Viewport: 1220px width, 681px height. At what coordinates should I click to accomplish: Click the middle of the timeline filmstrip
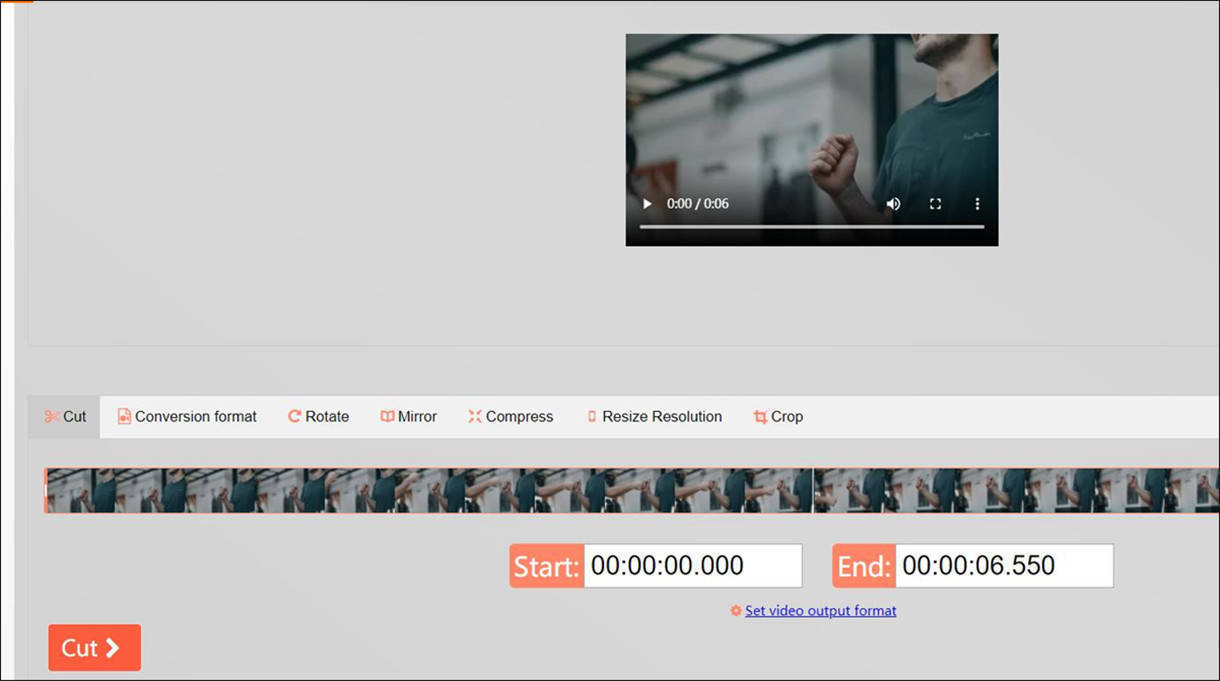pos(630,491)
